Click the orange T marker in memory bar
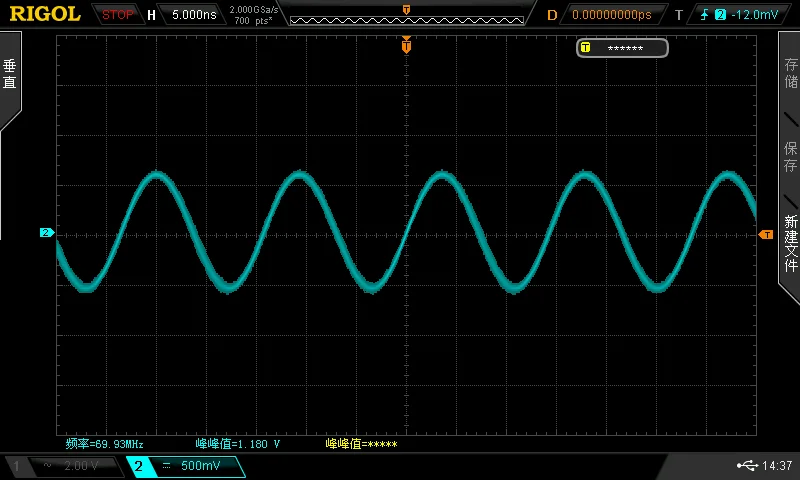This screenshot has width=800, height=480. 406,10
